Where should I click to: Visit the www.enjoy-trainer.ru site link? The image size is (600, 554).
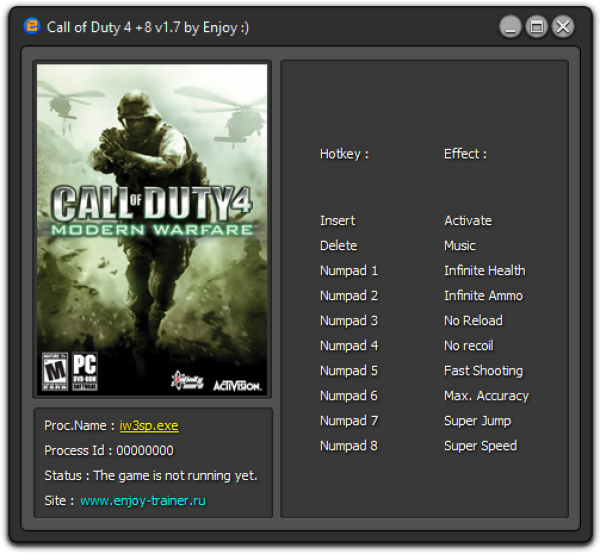143,500
